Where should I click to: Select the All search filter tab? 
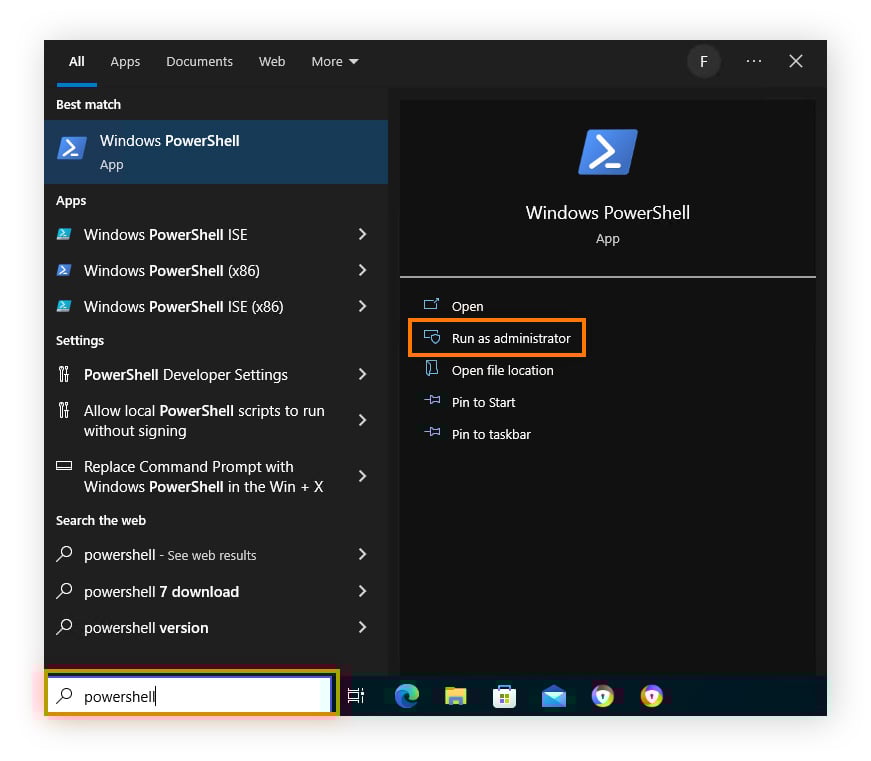77,62
